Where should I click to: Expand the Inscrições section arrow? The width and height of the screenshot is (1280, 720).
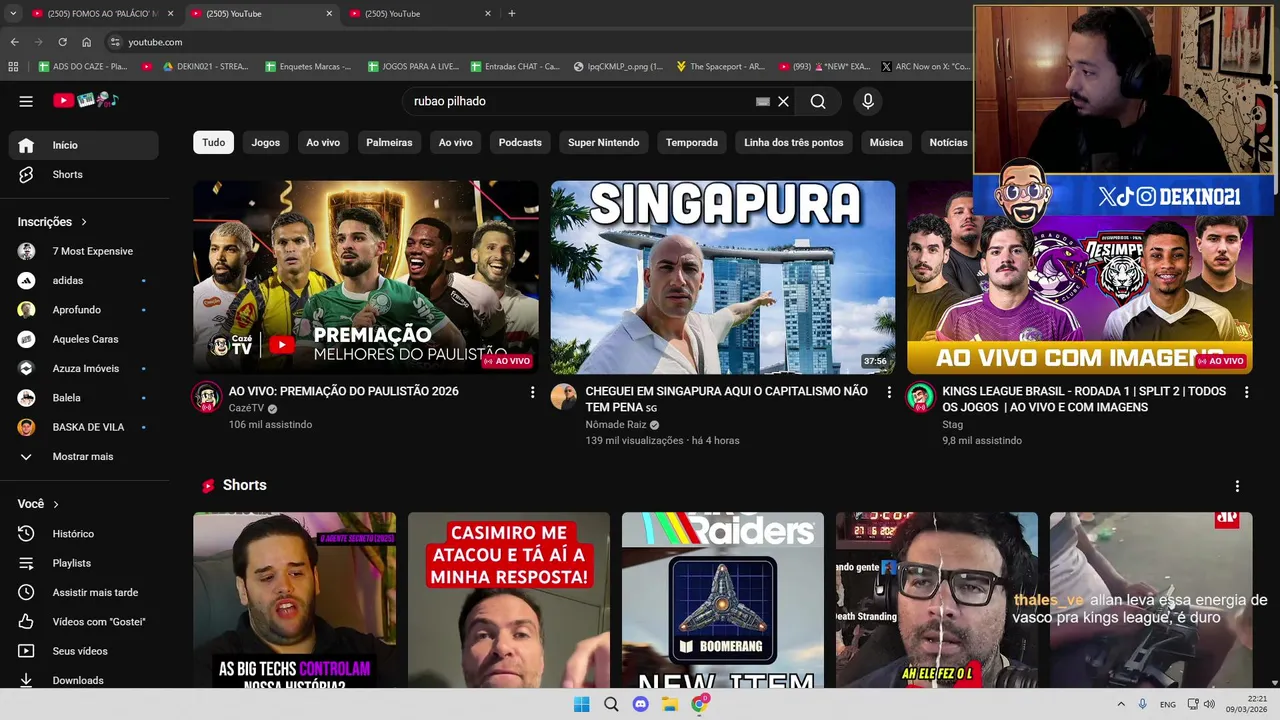point(84,222)
